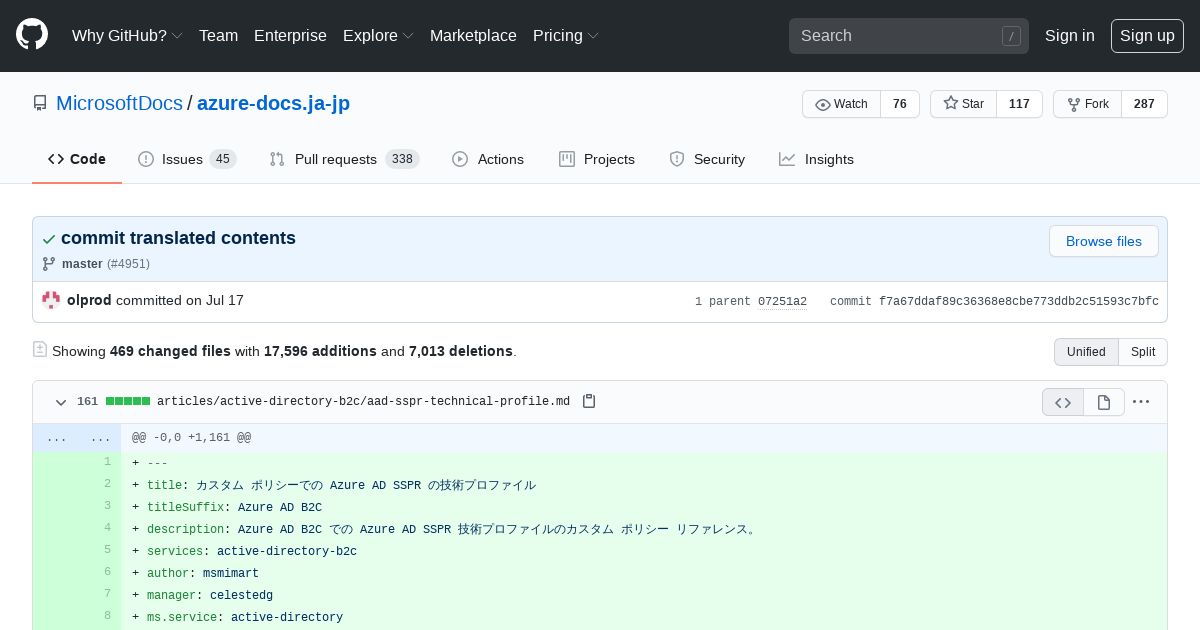Click the 161 diffstat green bars
The width and height of the screenshot is (1200, 630).
pyautogui.click(x=128, y=401)
